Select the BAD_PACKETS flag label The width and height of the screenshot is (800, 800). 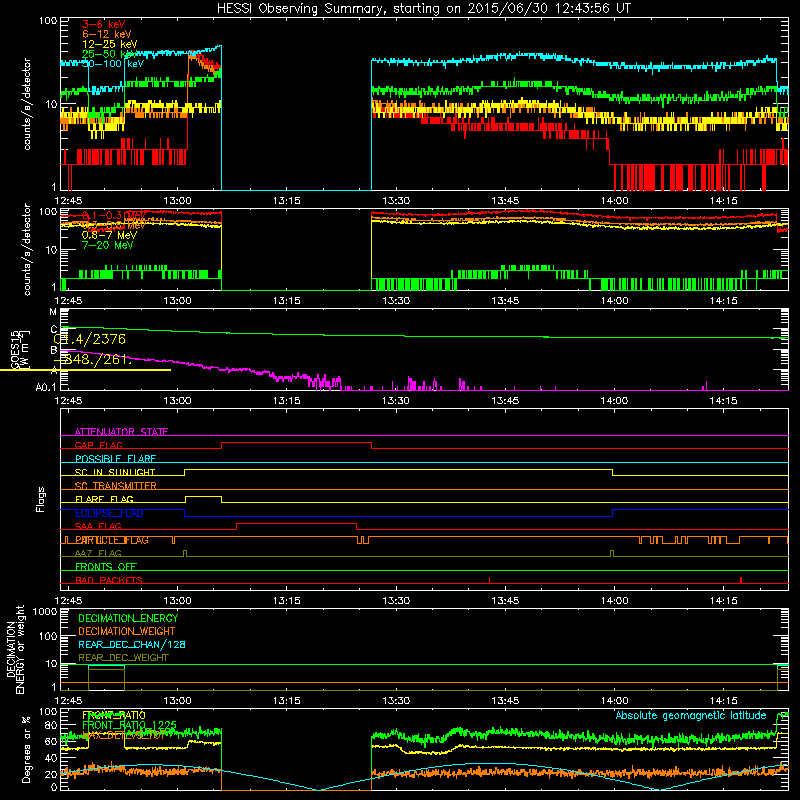click(109, 580)
